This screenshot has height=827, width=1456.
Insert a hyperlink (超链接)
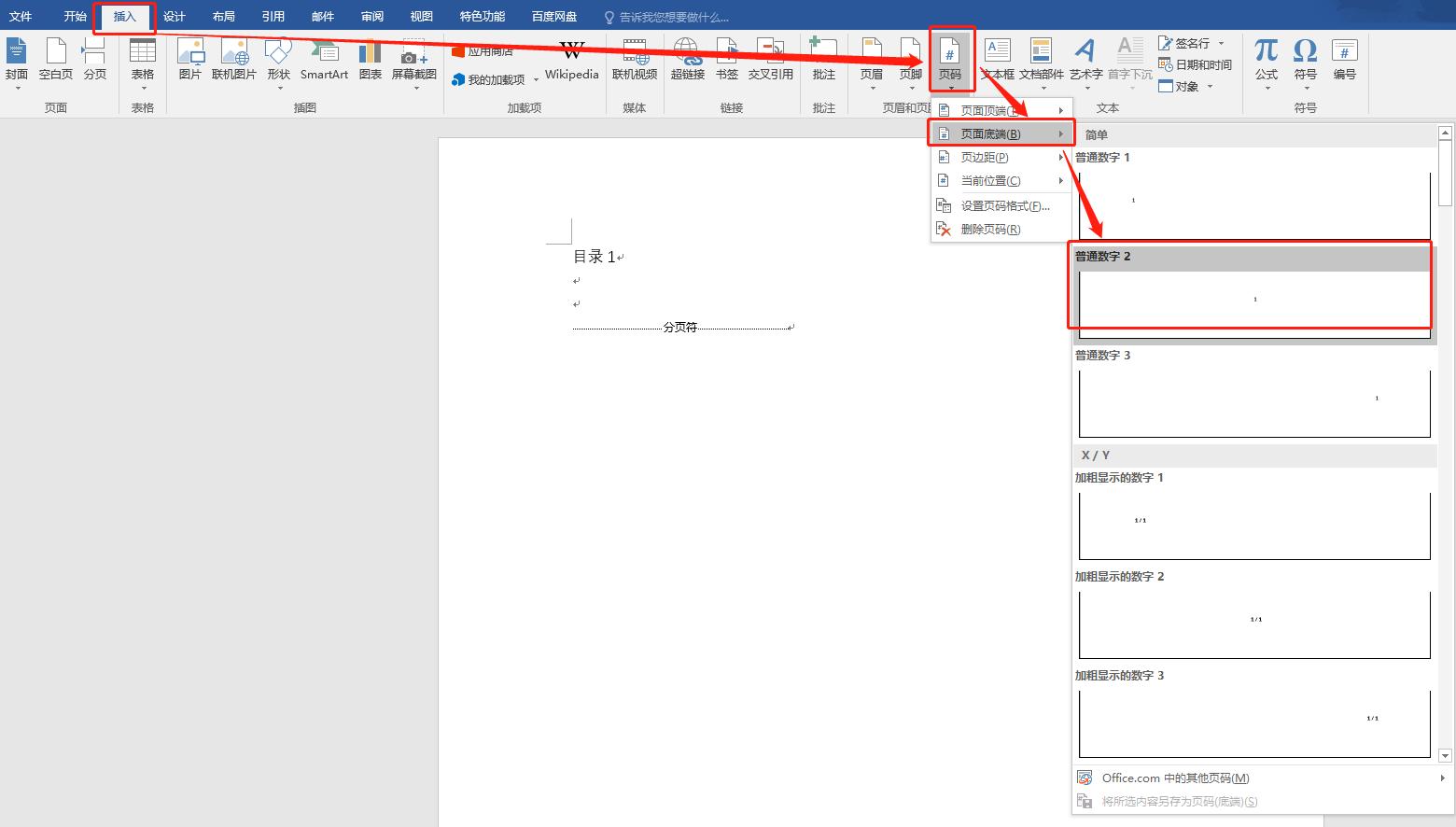click(688, 62)
